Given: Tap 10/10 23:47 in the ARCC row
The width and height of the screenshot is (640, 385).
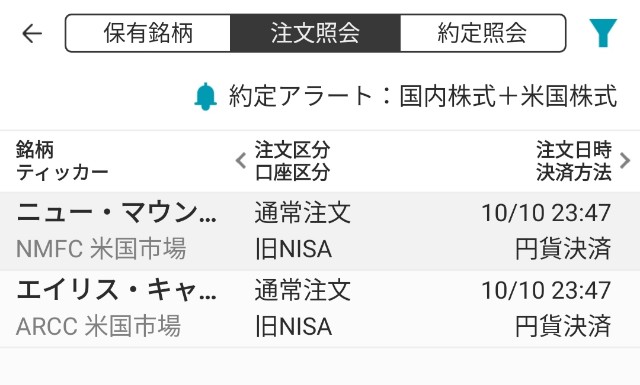Looking at the screenshot, I should [x=546, y=290].
